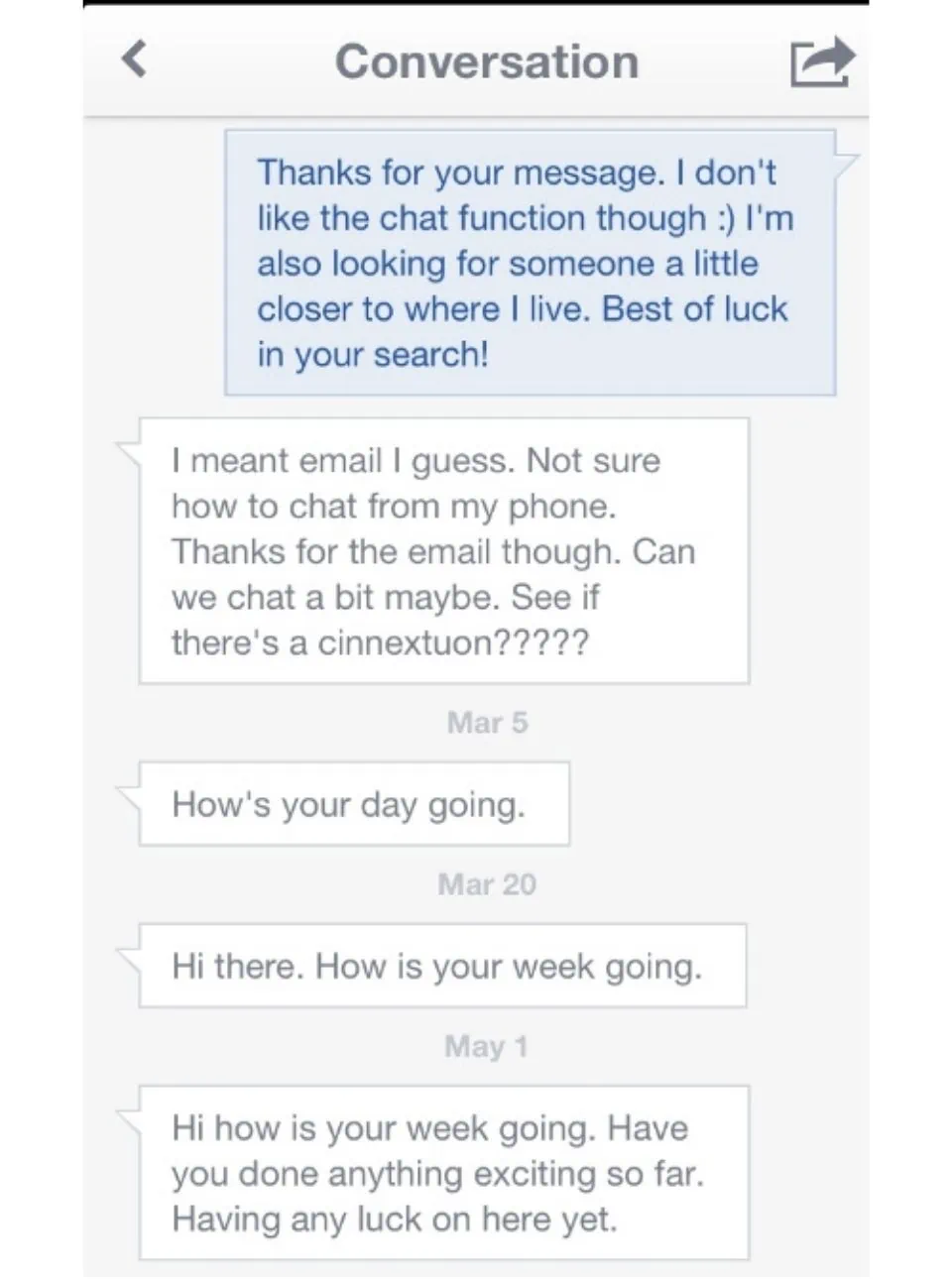The image size is (952, 1279).
Task: Click "Best of luck" text in sent message
Action: click(x=694, y=309)
